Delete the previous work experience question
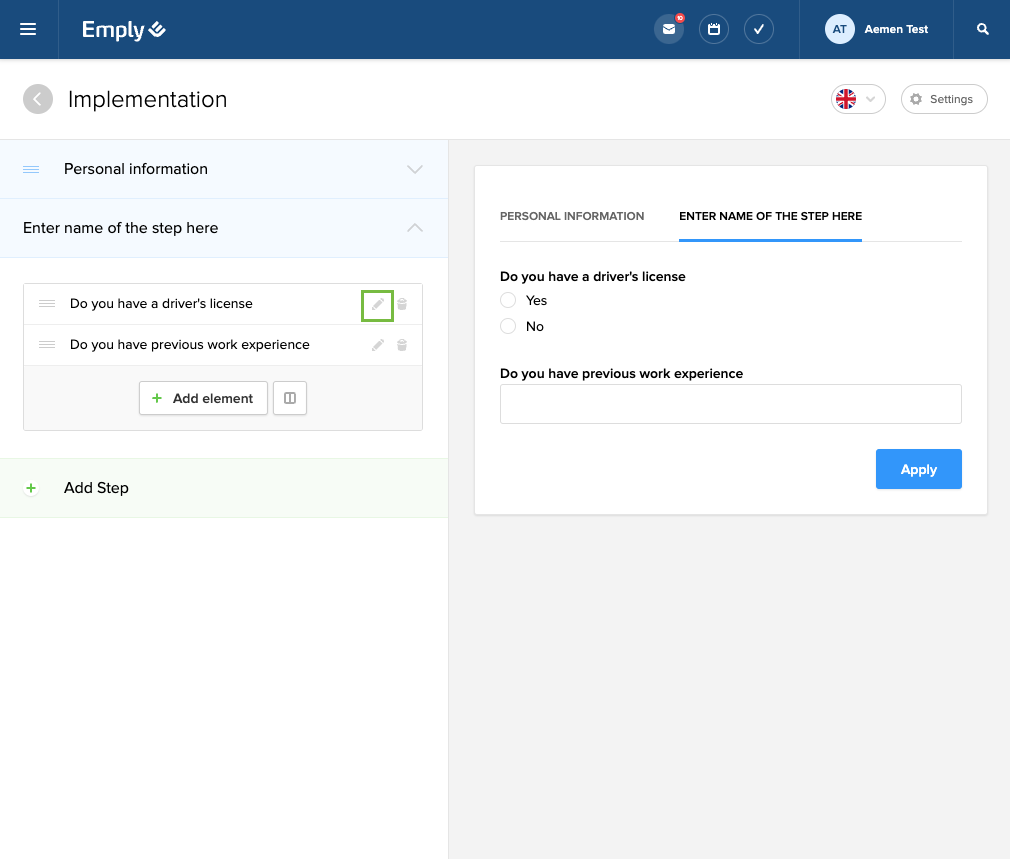The width and height of the screenshot is (1010, 859). point(402,345)
